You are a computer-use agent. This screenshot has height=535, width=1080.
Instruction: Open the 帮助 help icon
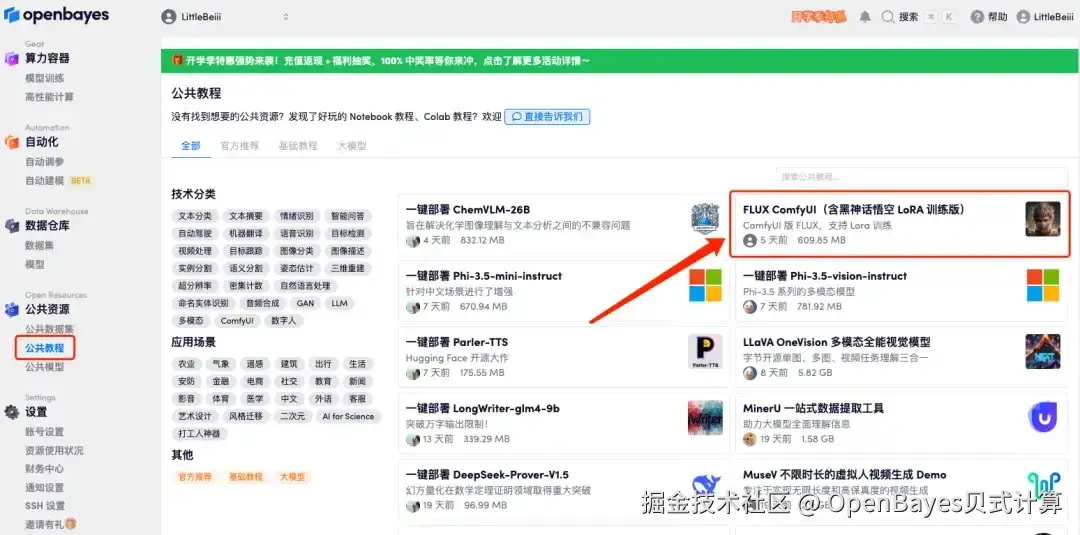(x=976, y=17)
